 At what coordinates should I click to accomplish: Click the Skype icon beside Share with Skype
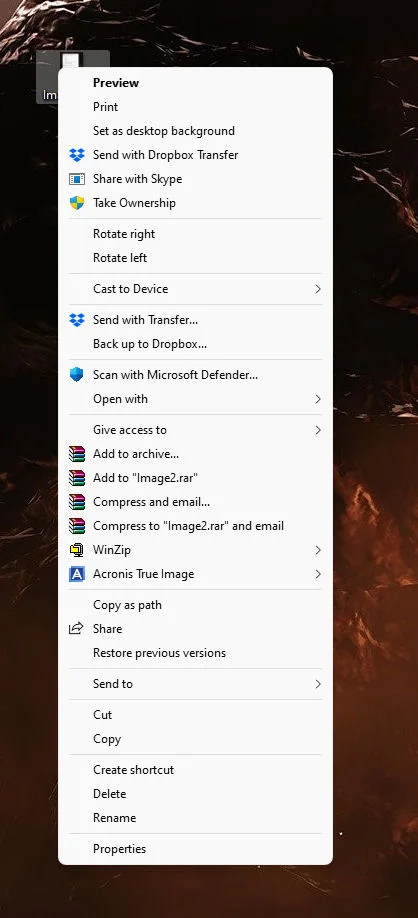point(77,179)
